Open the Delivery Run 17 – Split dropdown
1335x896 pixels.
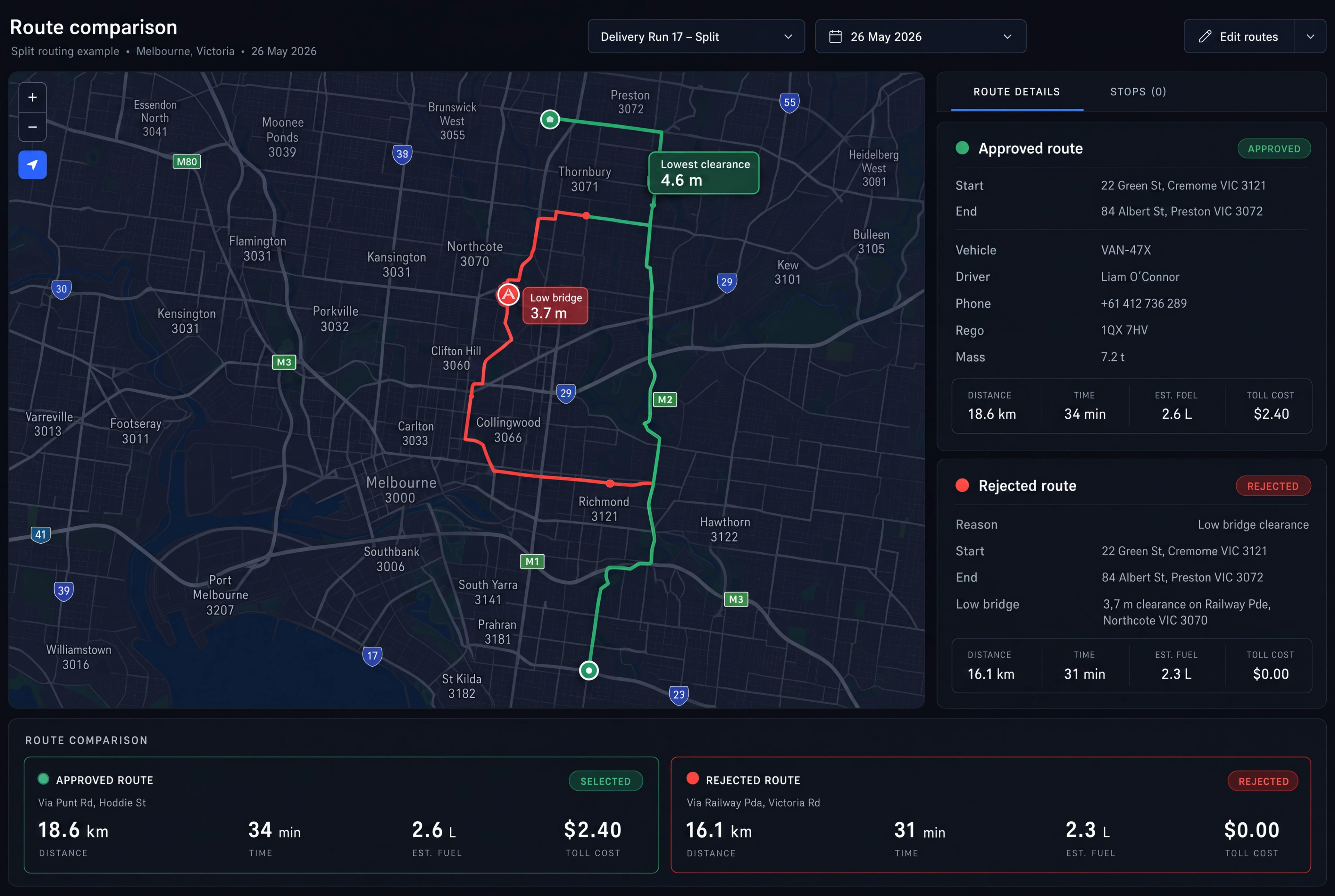click(x=696, y=37)
